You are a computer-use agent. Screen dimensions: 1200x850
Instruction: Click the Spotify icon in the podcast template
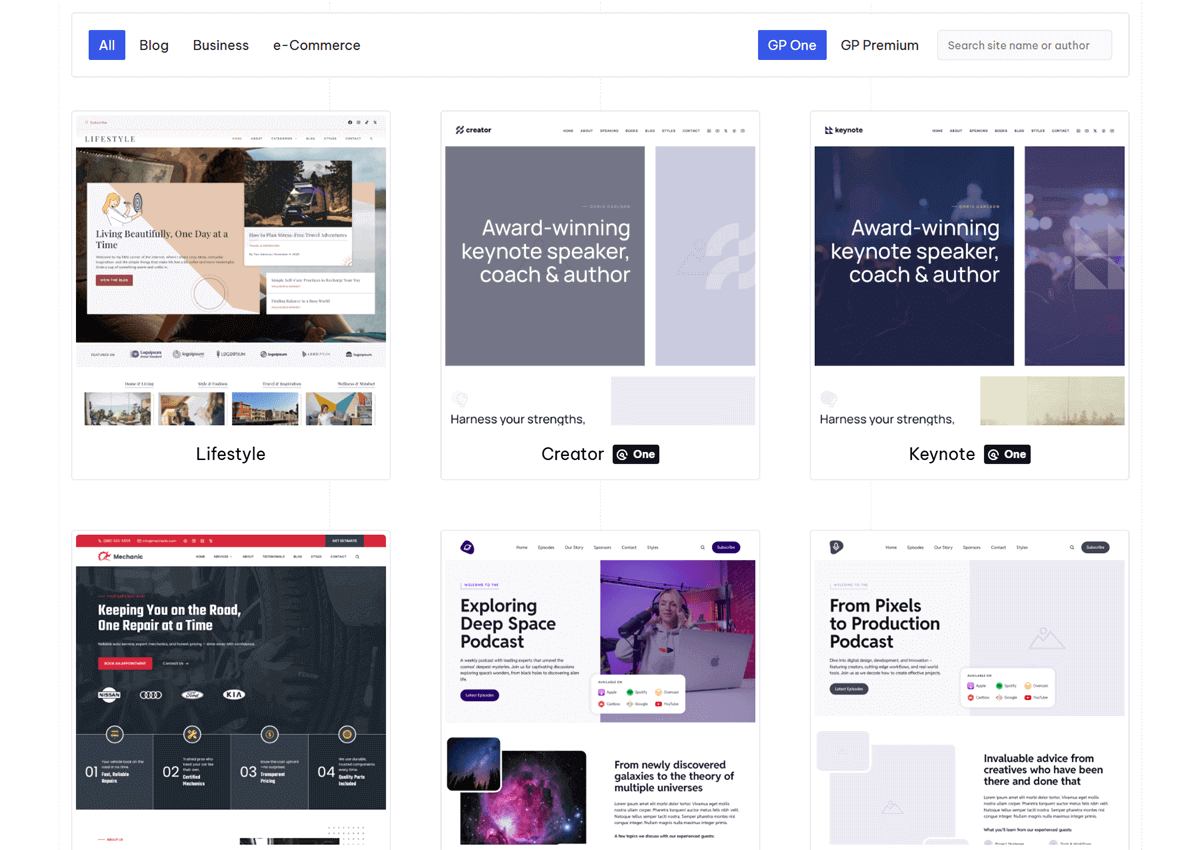pos(630,692)
